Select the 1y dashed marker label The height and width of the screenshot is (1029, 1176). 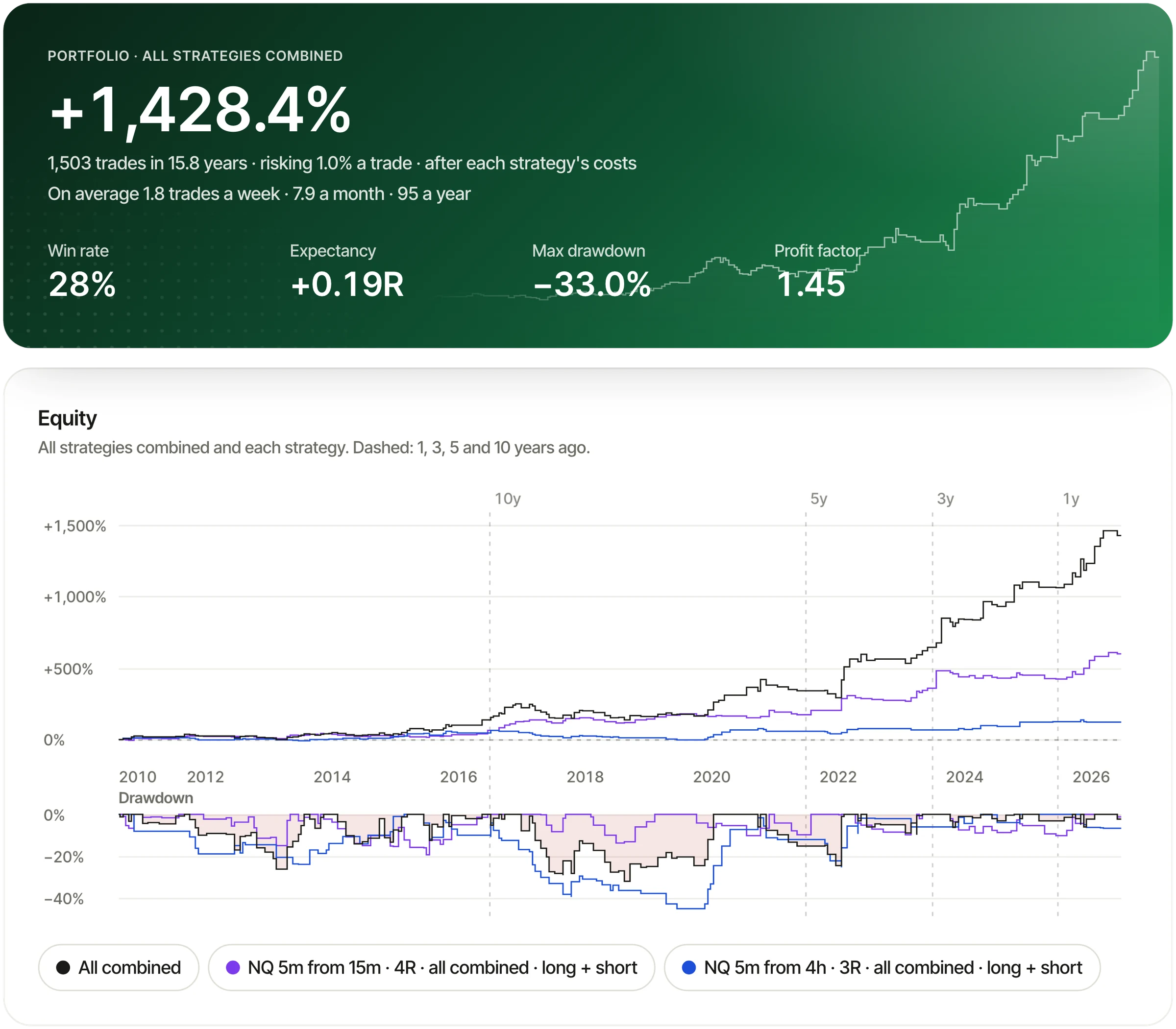tap(1071, 499)
